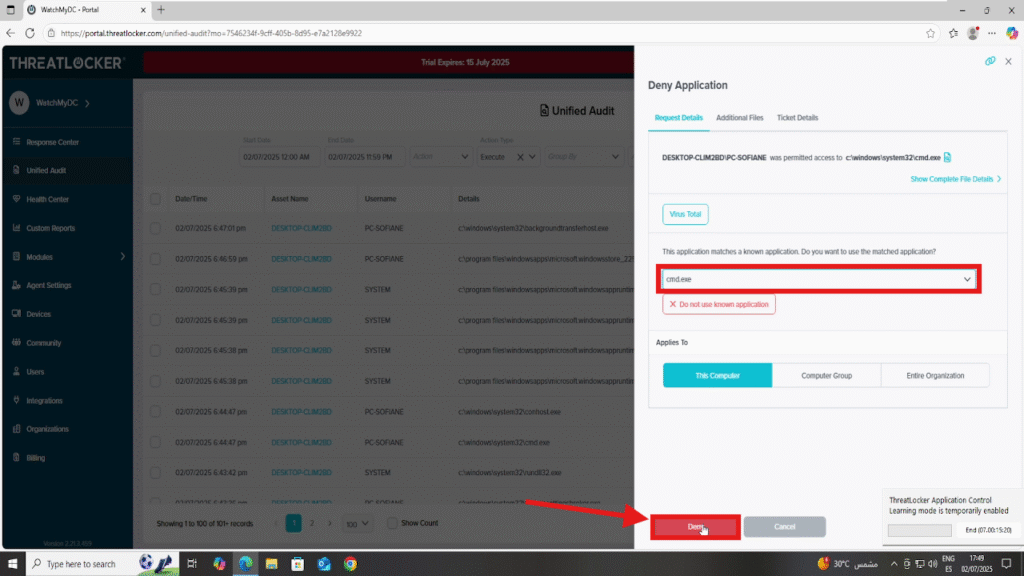The width and height of the screenshot is (1024, 576).
Task: Click the Deny button
Action: 696,527
